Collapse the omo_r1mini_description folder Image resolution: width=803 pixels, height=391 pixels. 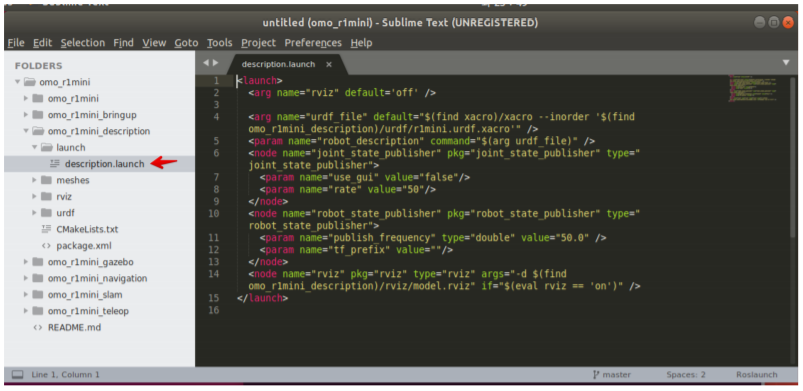tap(26, 131)
